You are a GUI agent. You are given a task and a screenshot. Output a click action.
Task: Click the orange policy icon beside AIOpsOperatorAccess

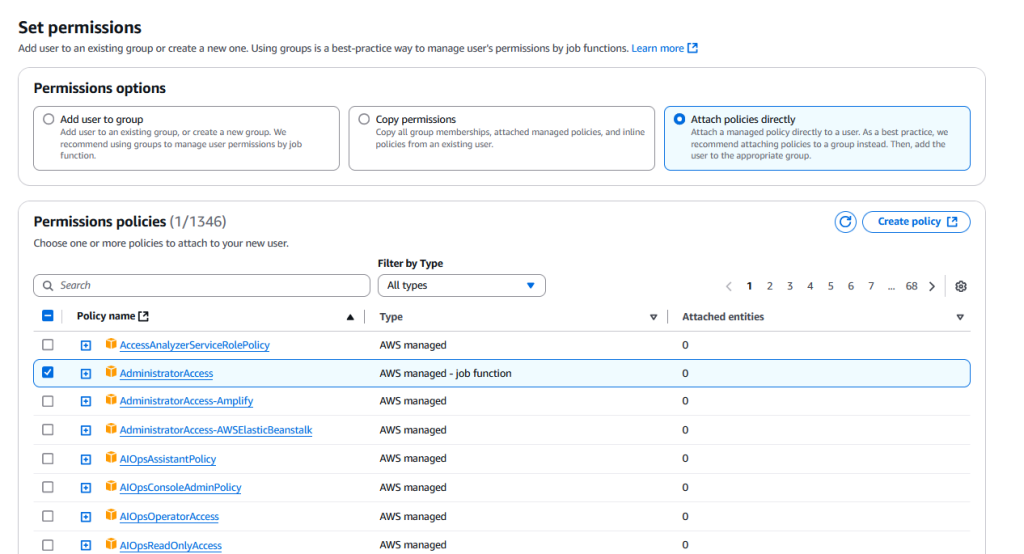tap(111, 515)
